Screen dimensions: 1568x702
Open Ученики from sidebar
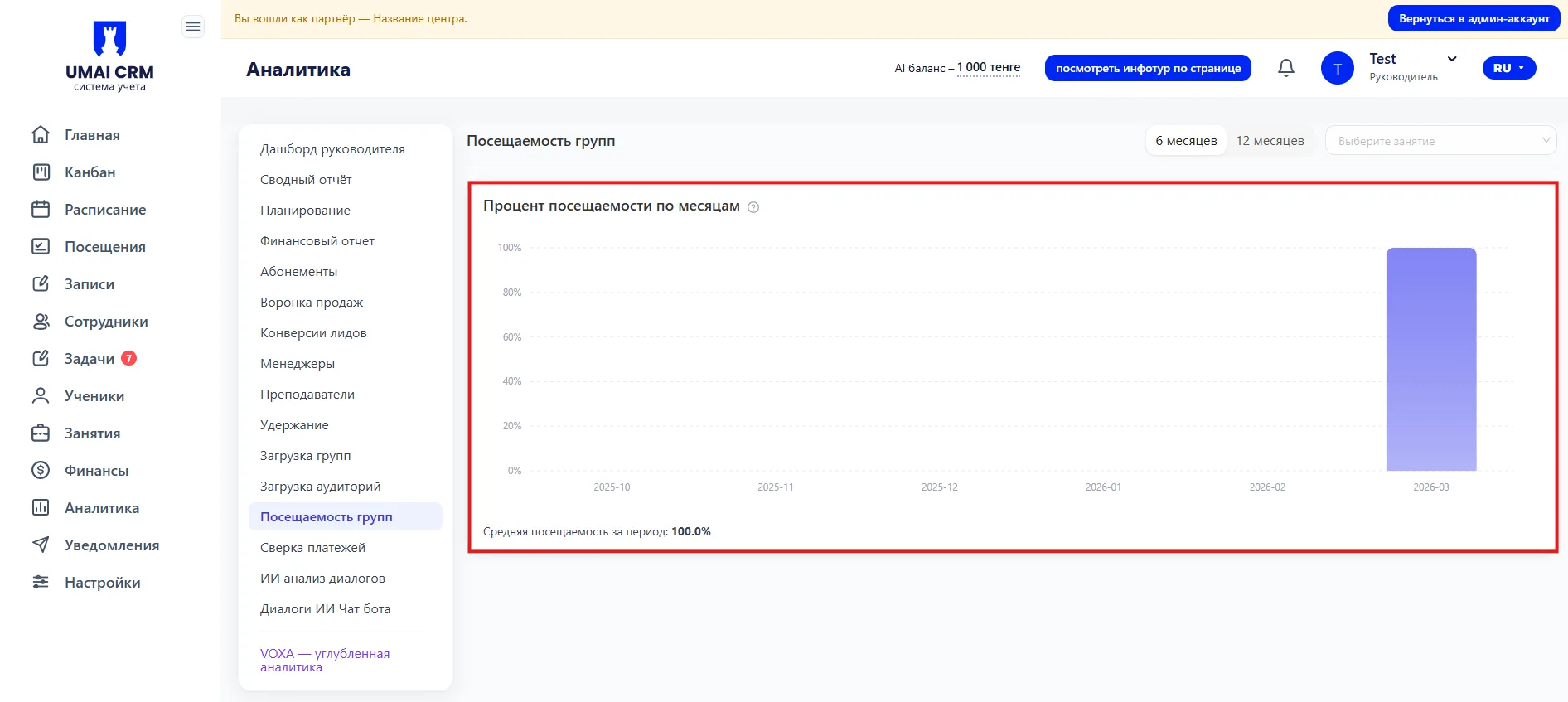[94, 396]
